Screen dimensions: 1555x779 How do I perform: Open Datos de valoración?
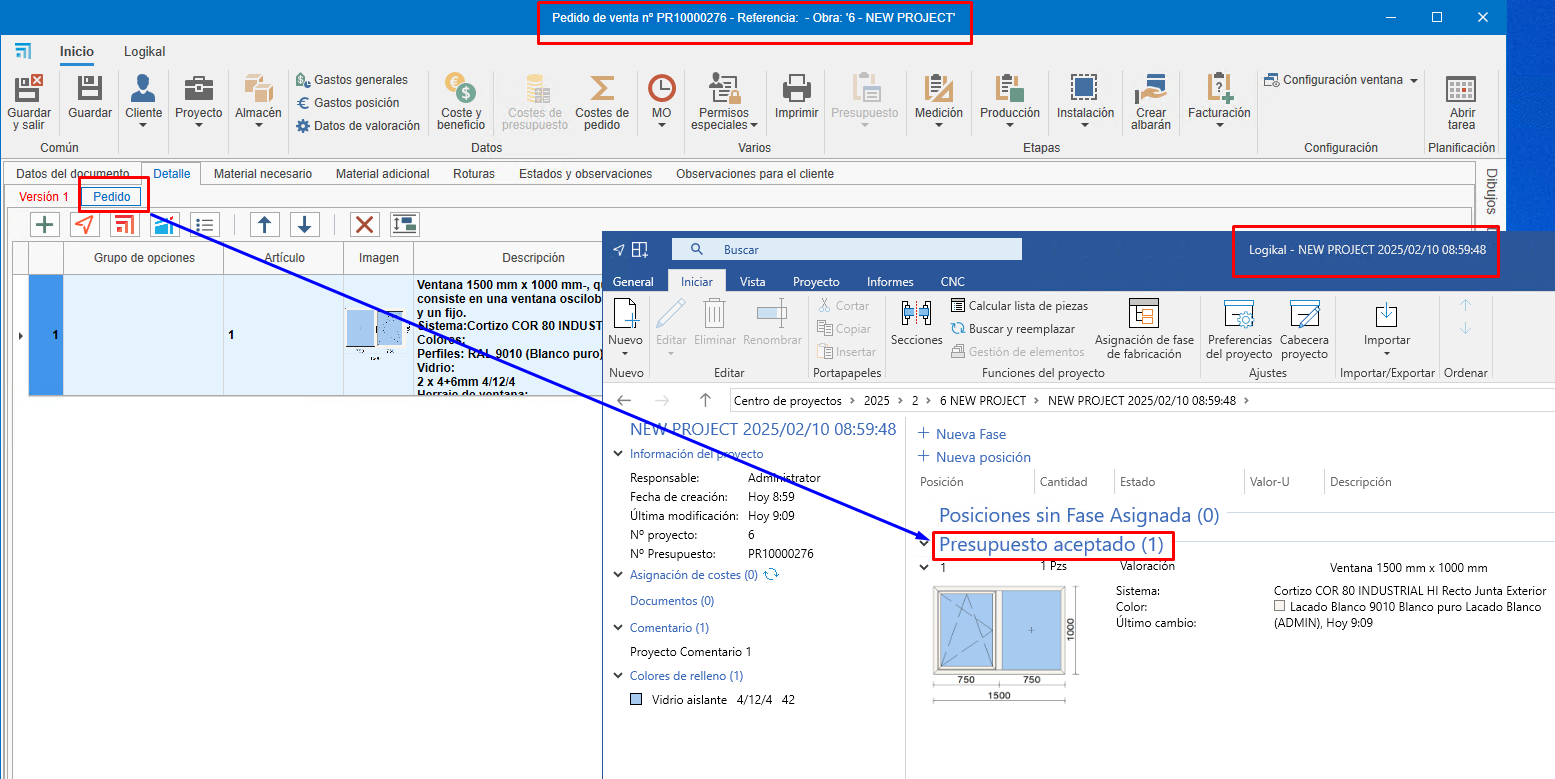click(358, 126)
